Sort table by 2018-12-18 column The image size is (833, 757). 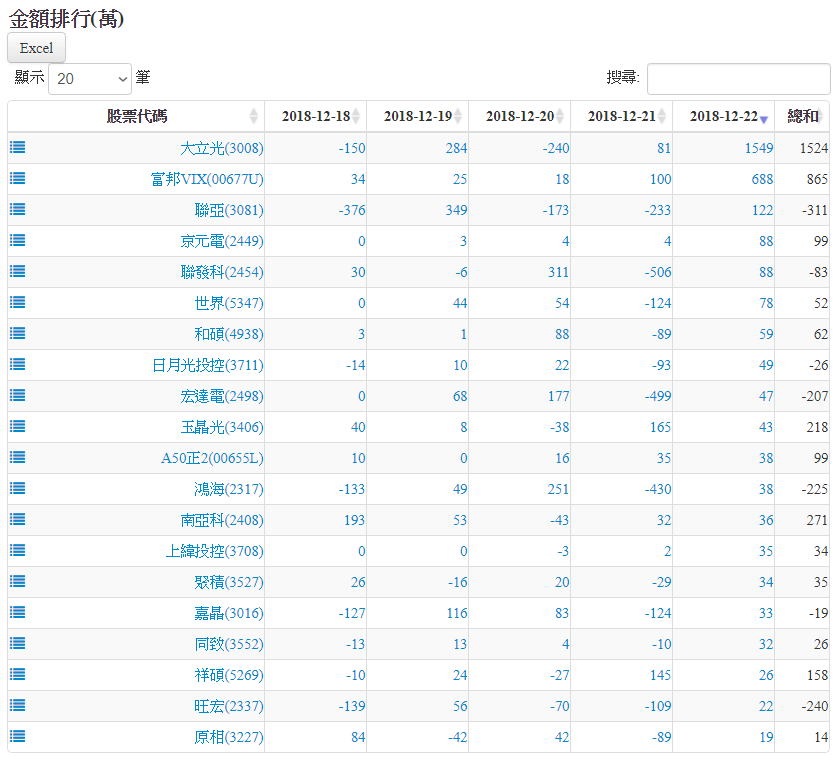tap(315, 117)
